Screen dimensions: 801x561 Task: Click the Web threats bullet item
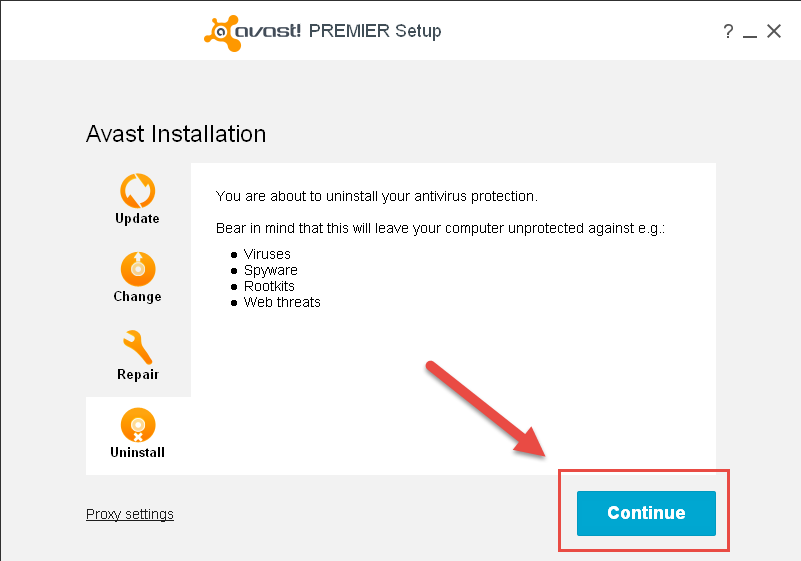282,302
